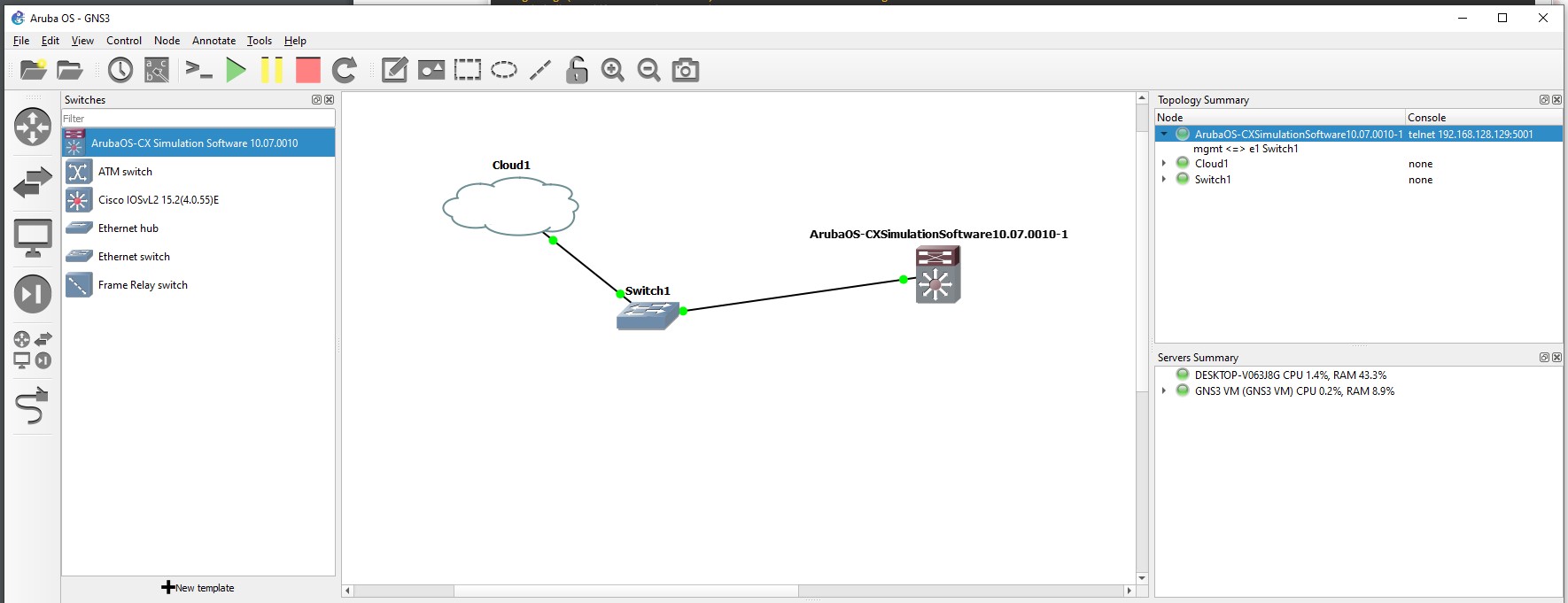
Task: Select Ethernet hub template
Action: click(198, 228)
